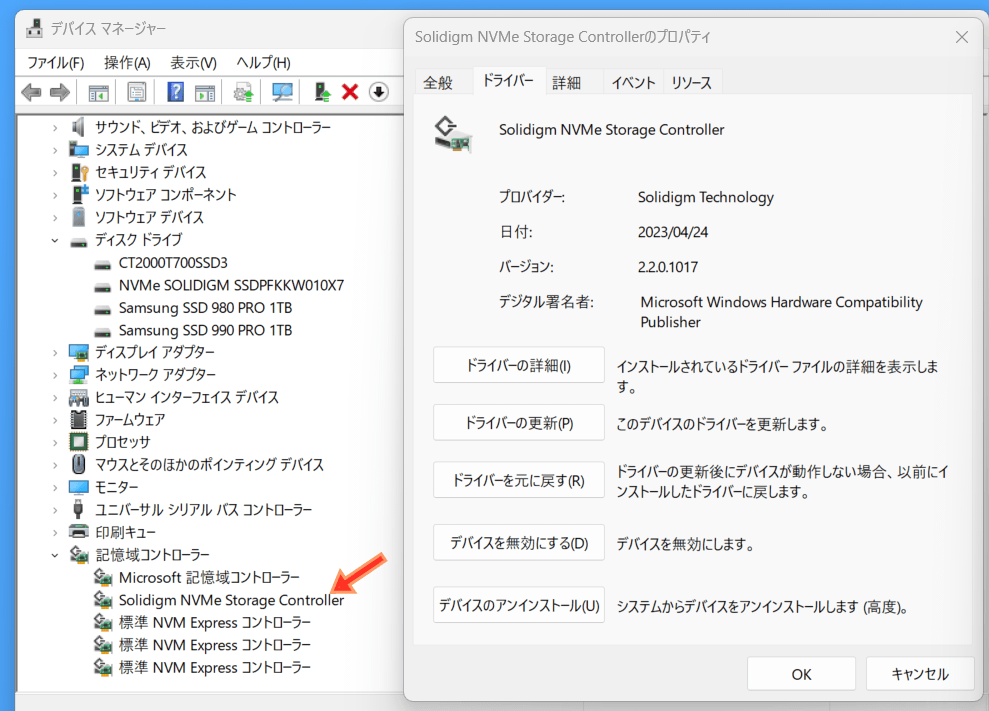Click the firmware chip icon
This screenshot has width=989, height=711.
click(79, 420)
